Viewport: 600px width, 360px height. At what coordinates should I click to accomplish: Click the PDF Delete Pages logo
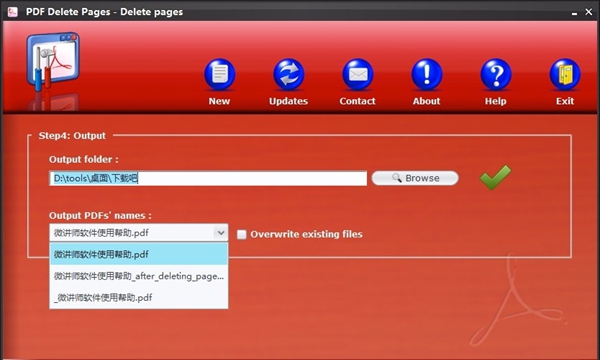pos(53,61)
